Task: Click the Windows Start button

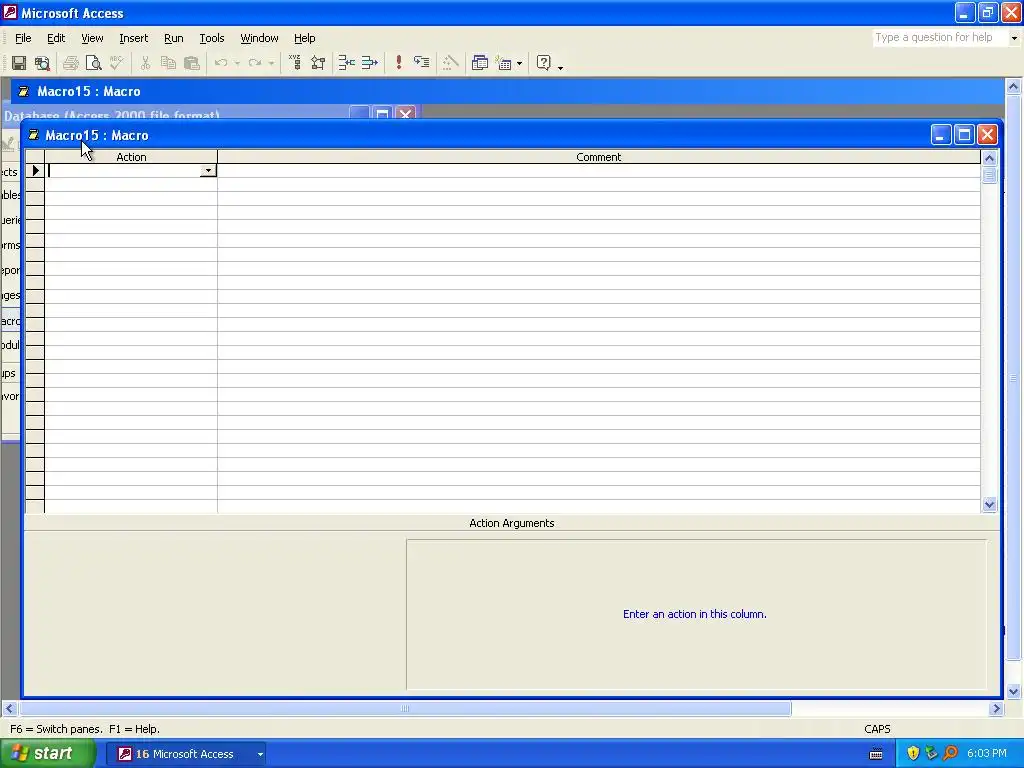Action: [x=47, y=754]
